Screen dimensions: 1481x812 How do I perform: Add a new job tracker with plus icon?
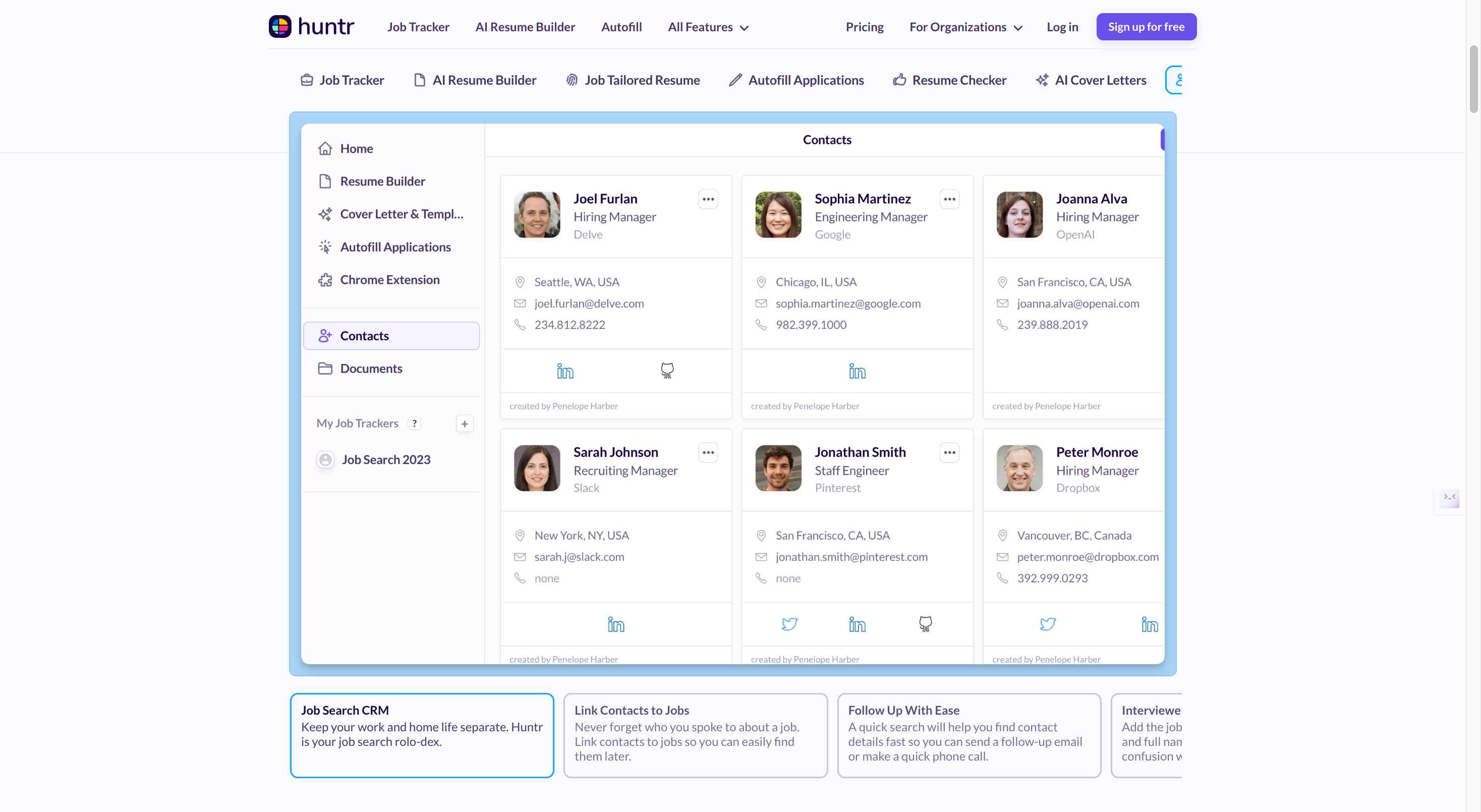pos(465,424)
